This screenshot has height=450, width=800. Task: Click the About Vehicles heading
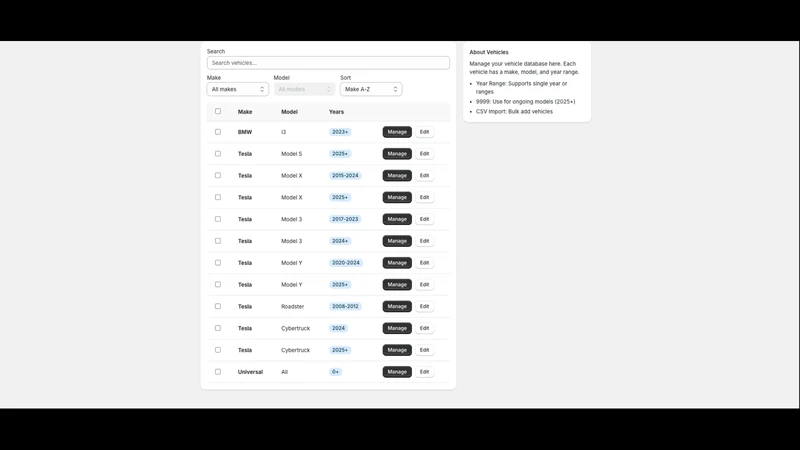(x=489, y=52)
